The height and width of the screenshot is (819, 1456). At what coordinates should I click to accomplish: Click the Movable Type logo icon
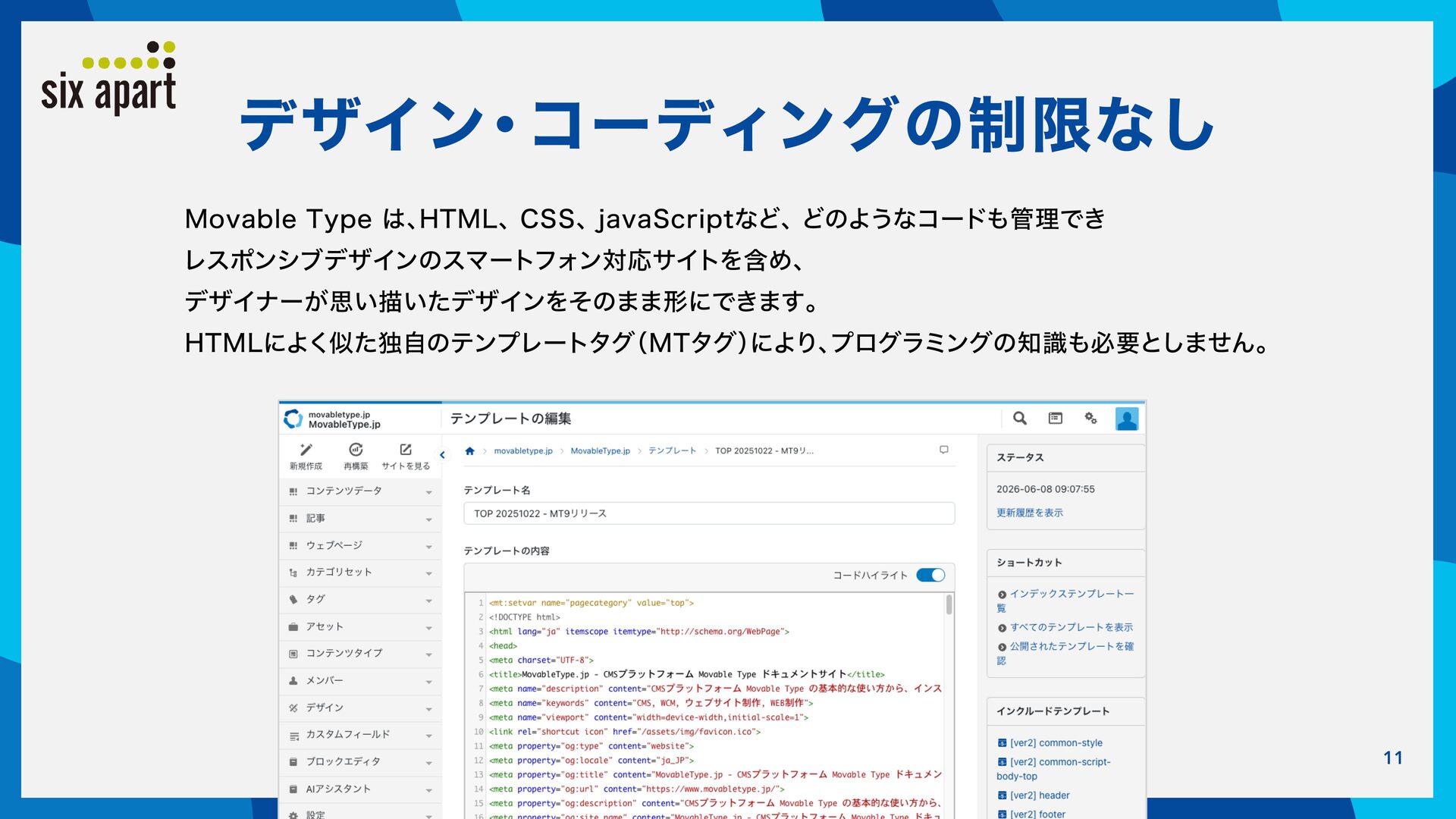pyautogui.click(x=293, y=419)
